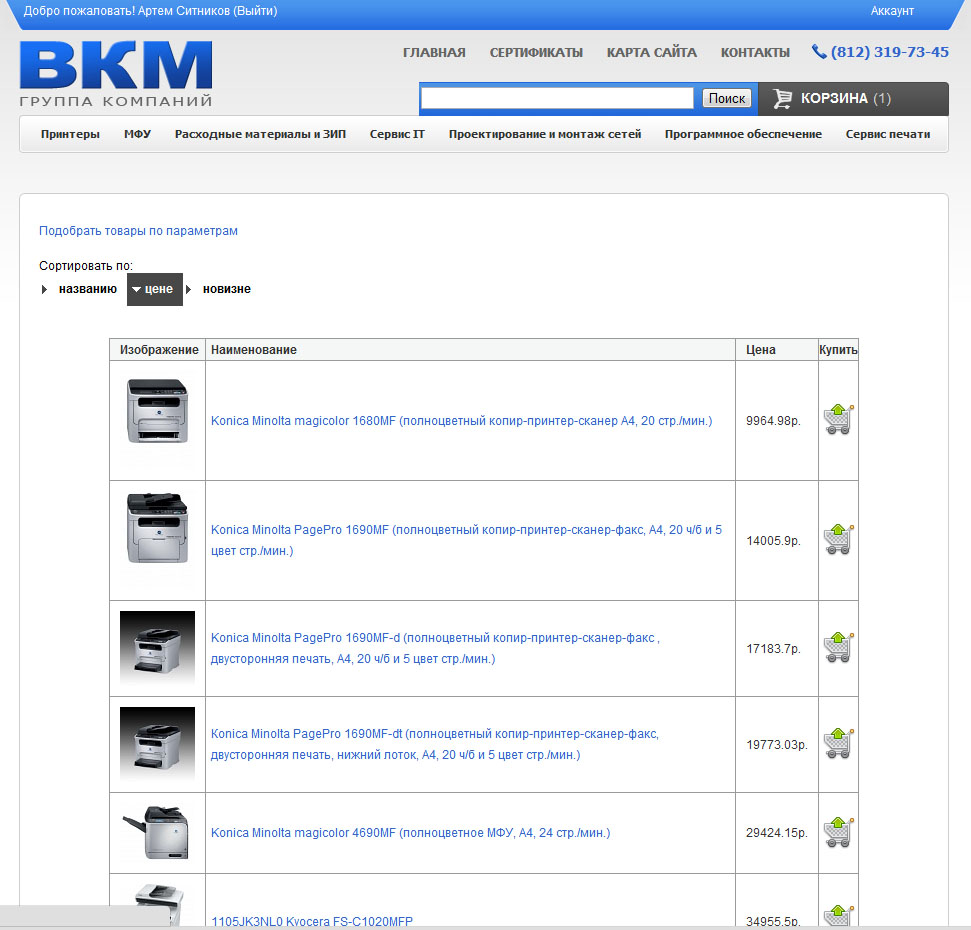Click the Изображение column header
The height and width of the screenshot is (930, 971).
159,350
